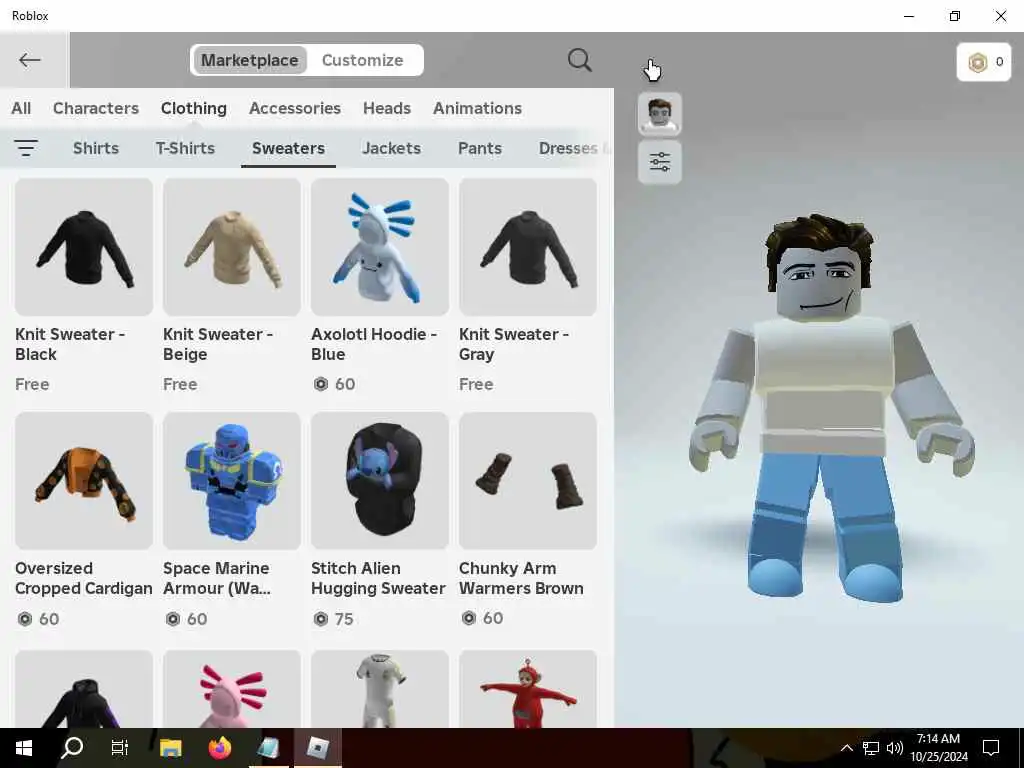
Task: Switch to Marketplace mode
Action: 249,60
